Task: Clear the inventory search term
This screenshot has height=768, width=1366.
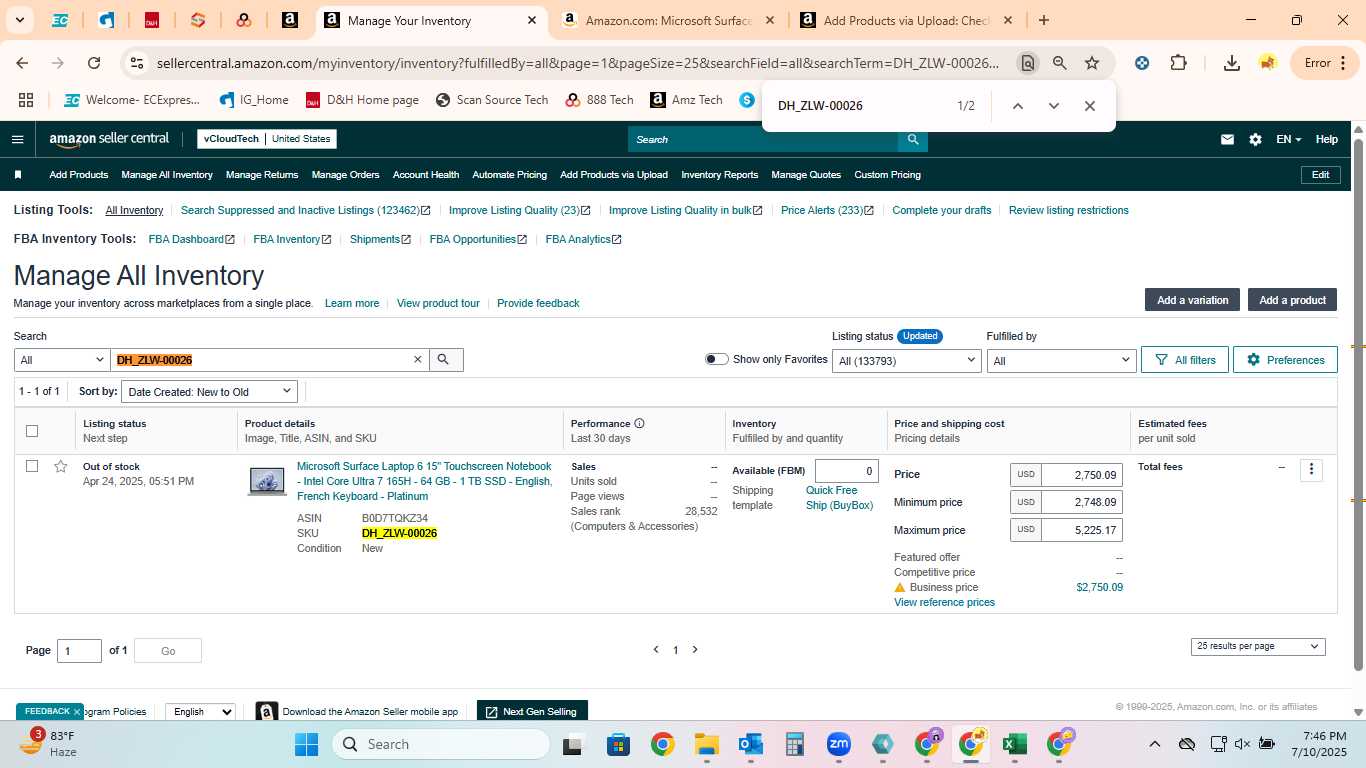Action: point(418,360)
